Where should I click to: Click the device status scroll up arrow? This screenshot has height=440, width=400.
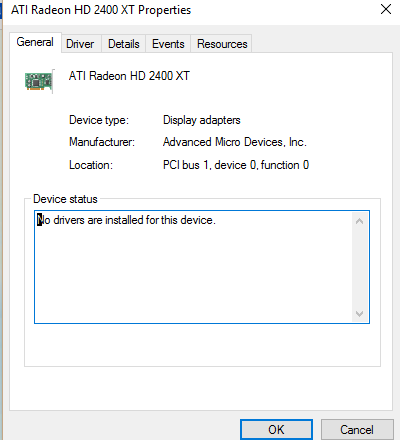(x=359, y=221)
